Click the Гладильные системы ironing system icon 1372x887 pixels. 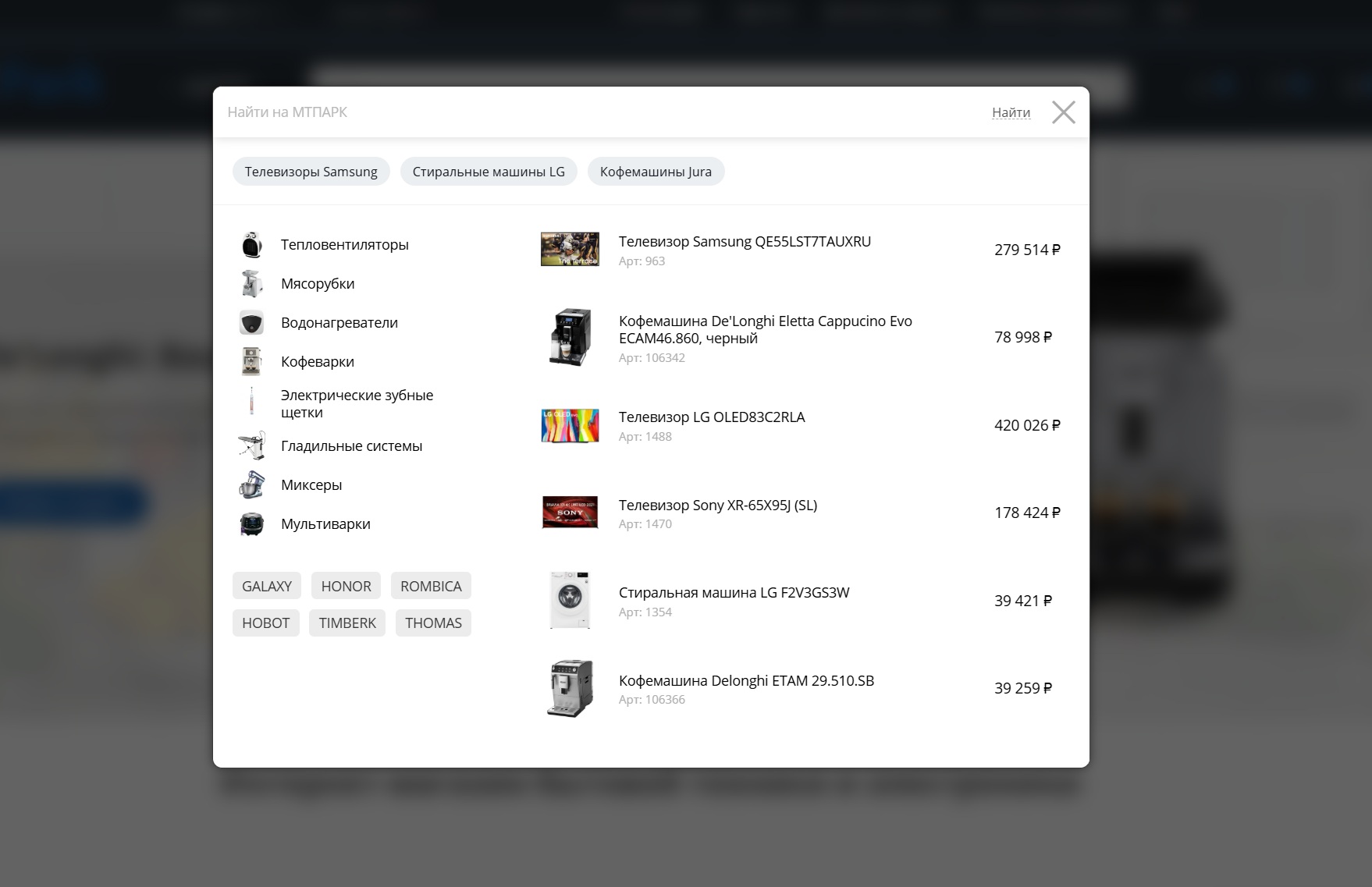251,446
